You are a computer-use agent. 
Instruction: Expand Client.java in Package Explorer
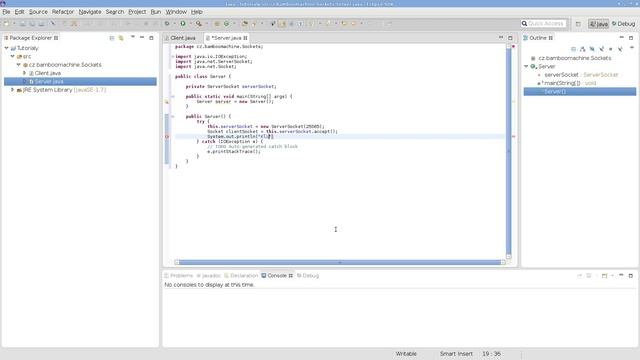[x=24, y=73]
